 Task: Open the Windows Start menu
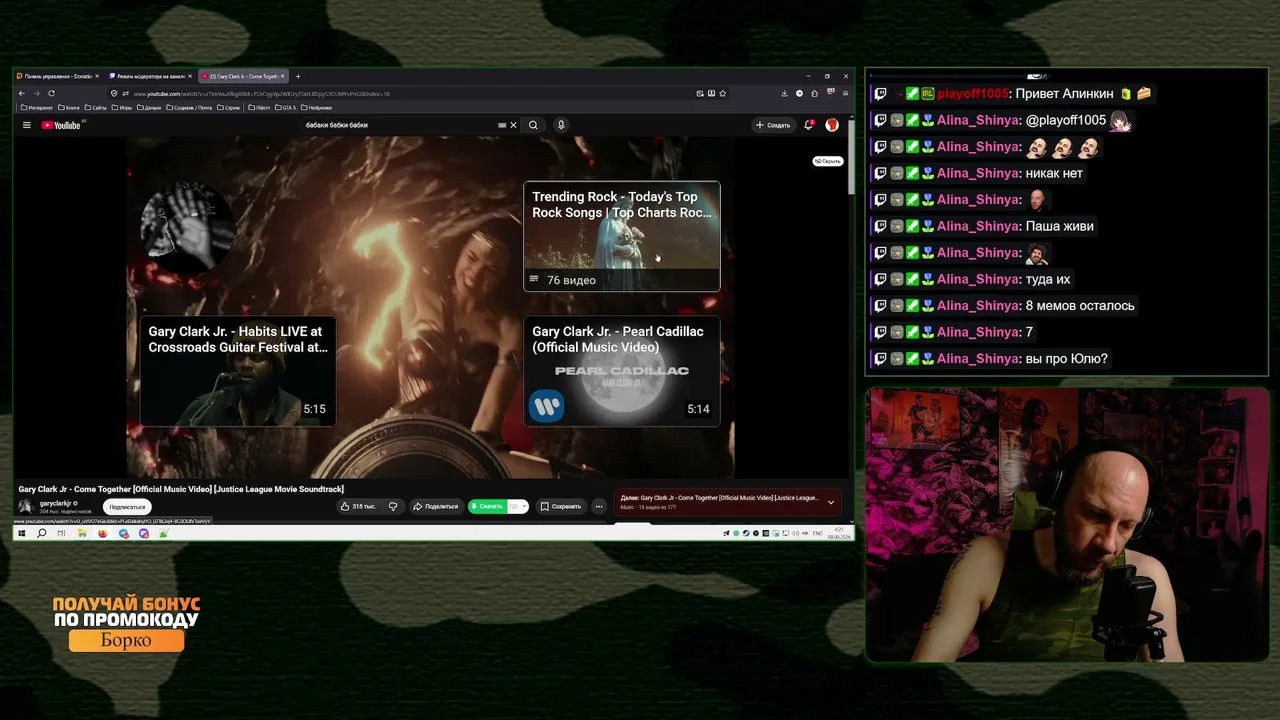click(22, 533)
